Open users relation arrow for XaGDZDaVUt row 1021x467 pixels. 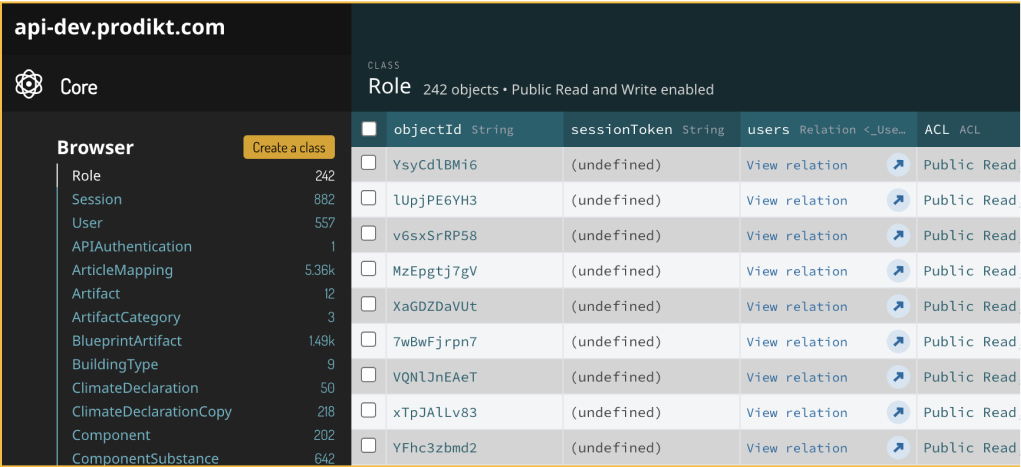tap(898, 306)
